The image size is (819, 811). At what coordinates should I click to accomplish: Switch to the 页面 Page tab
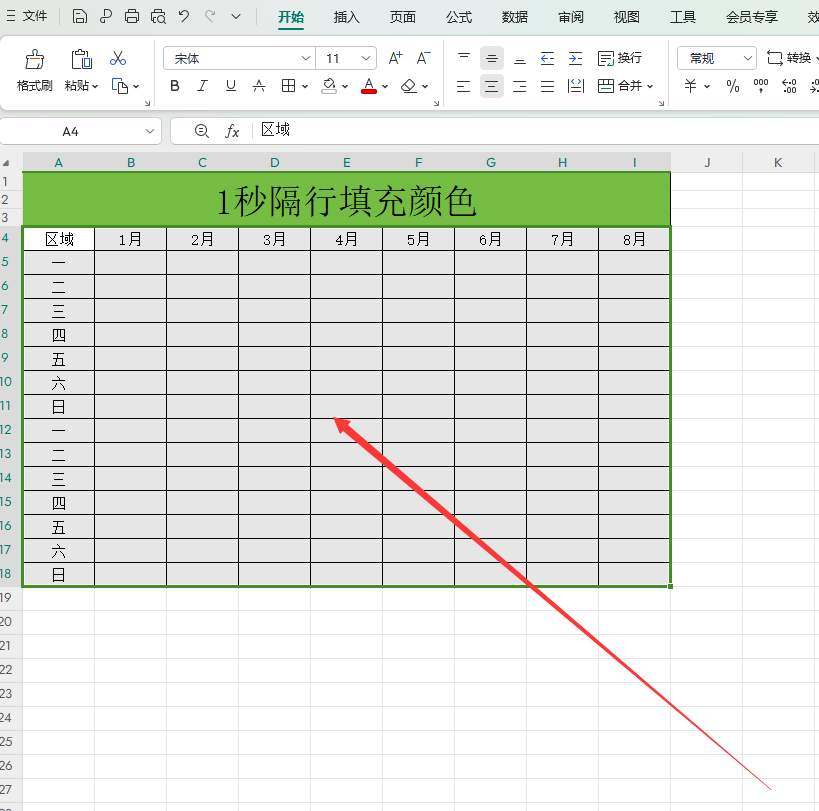pyautogui.click(x=403, y=17)
